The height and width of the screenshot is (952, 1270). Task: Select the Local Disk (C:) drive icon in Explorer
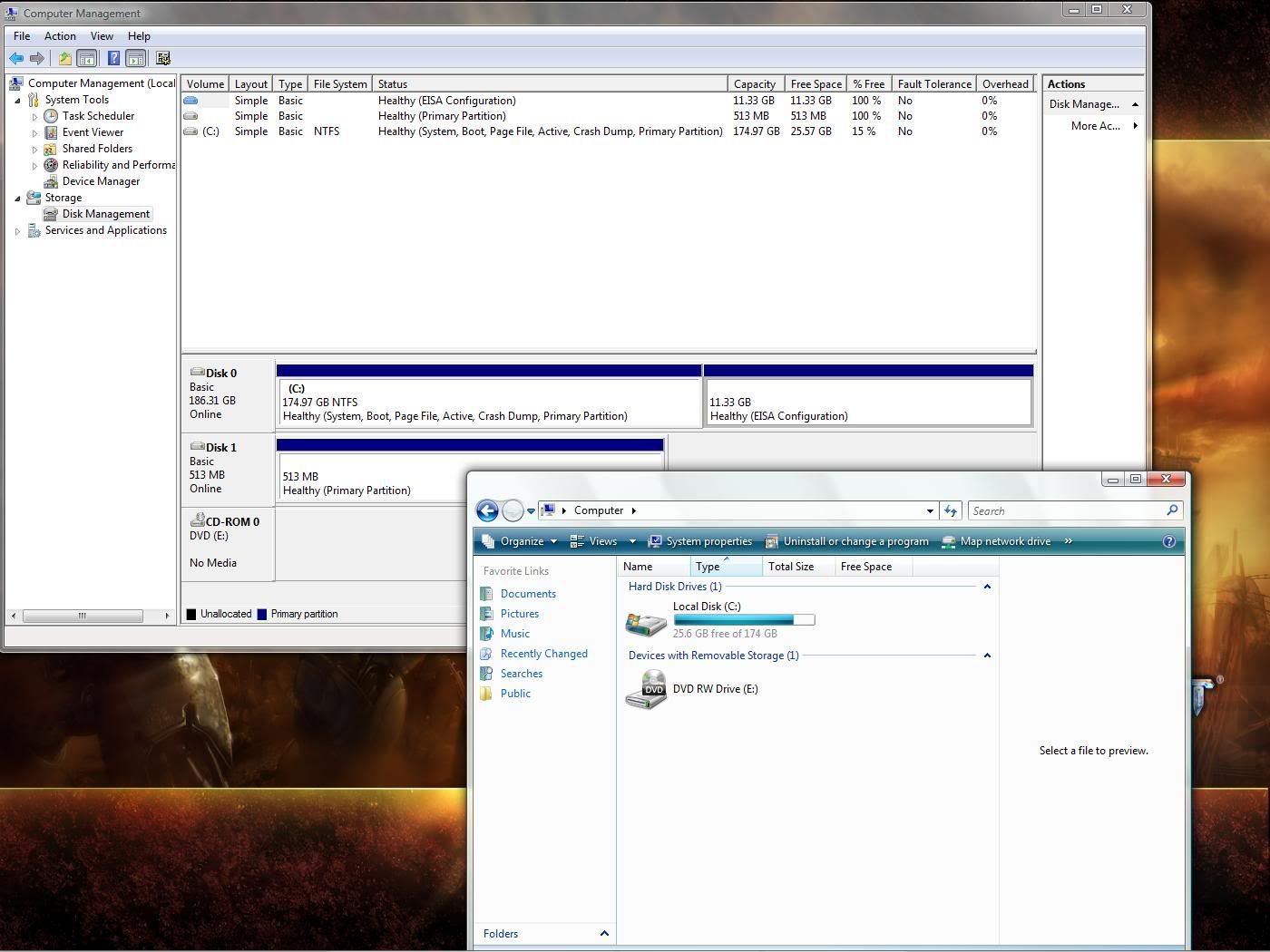point(646,622)
